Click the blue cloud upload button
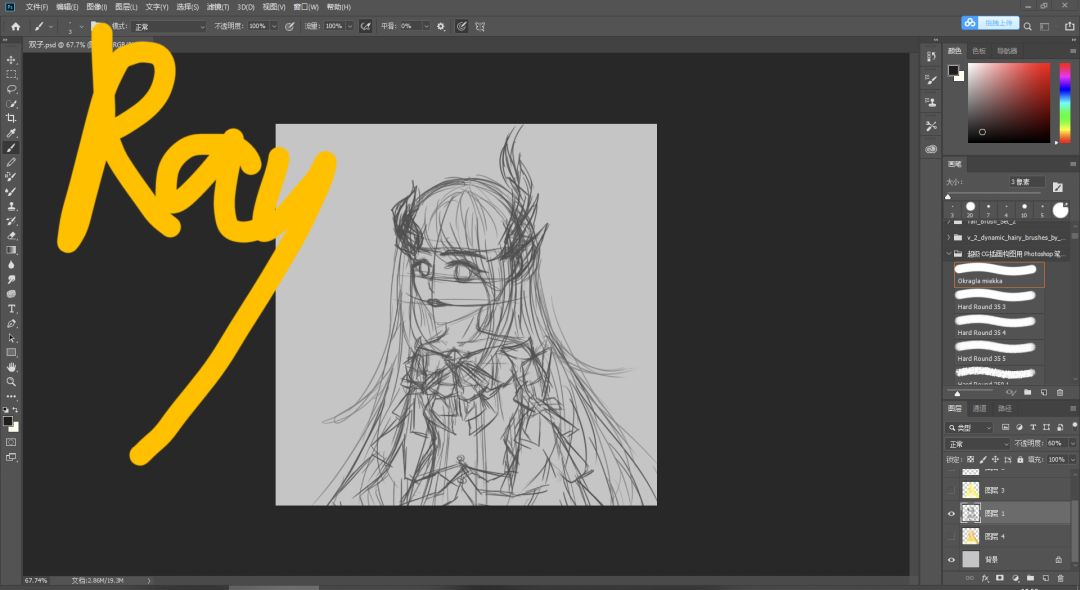1080x590 pixels. (x=990, y=23)
